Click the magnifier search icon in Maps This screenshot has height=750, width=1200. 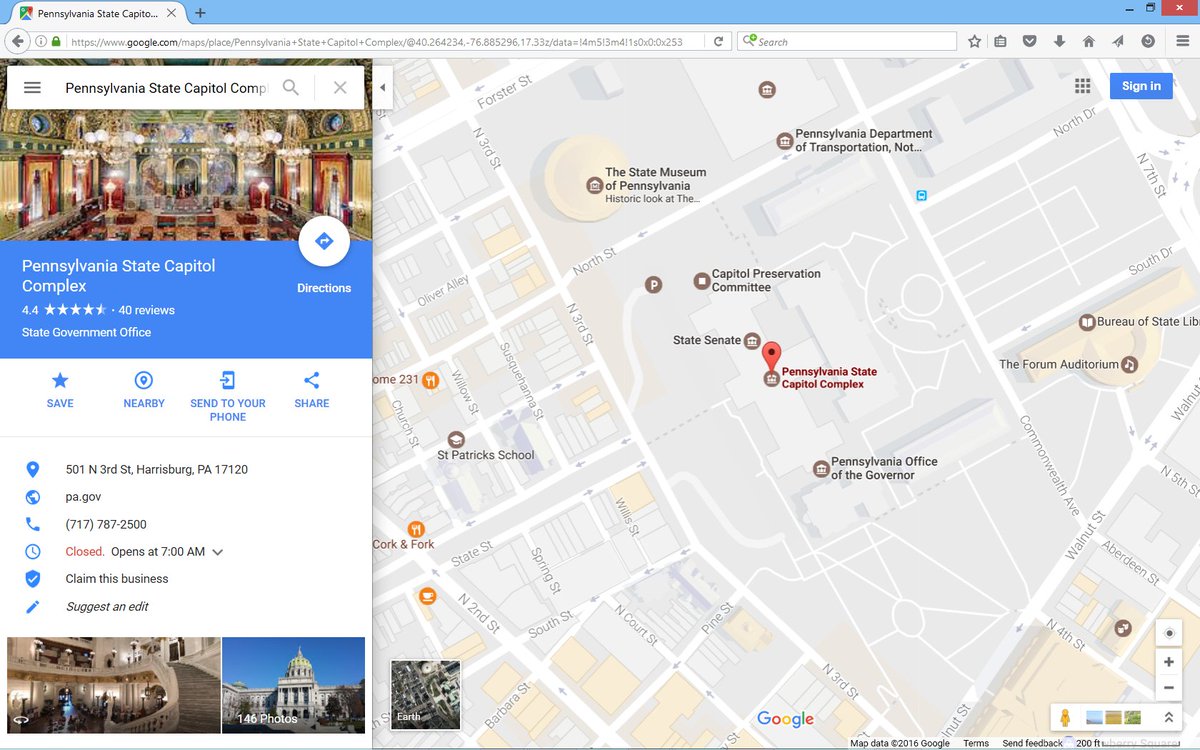[290, 88]
